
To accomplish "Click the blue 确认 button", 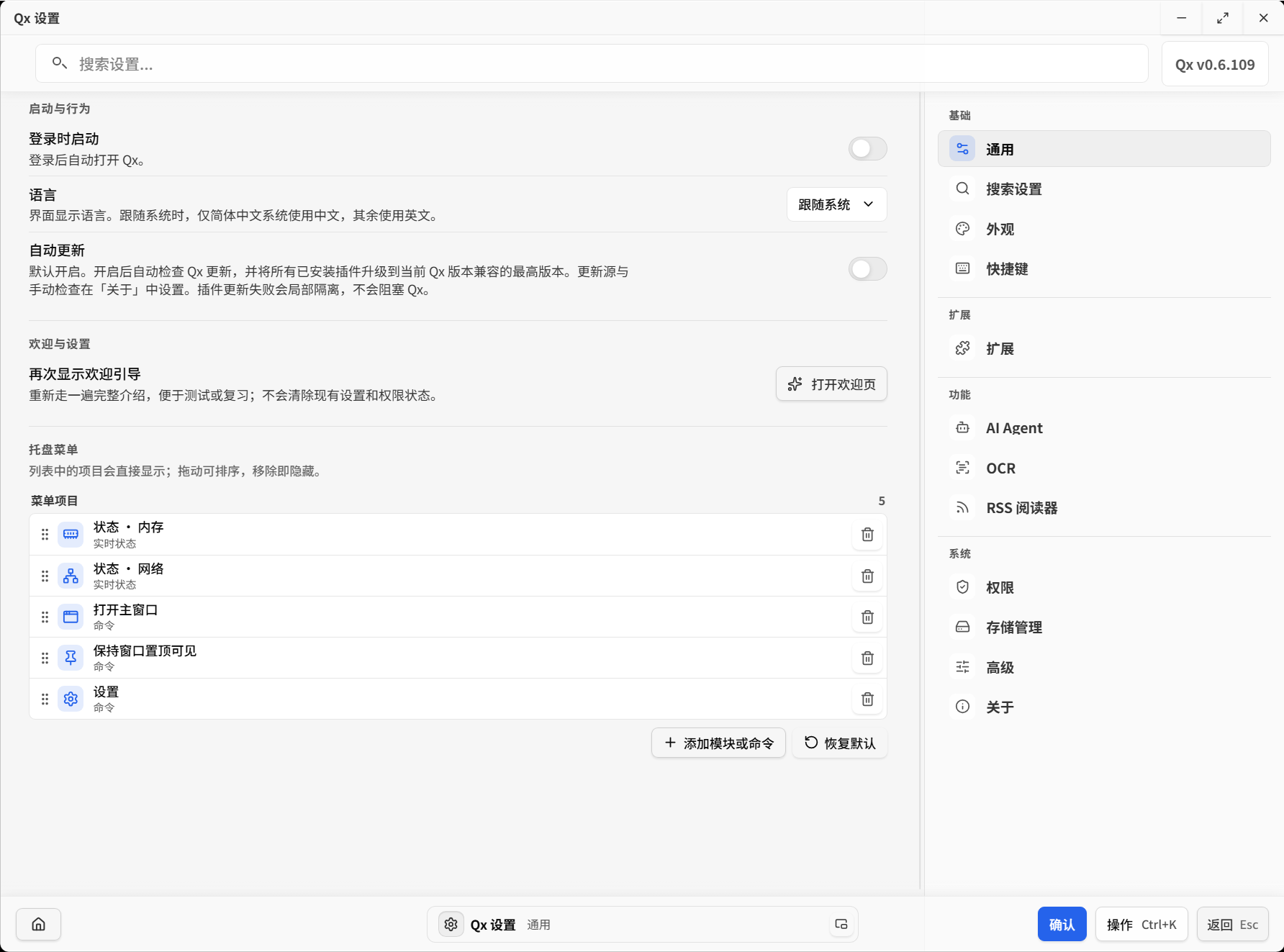I will [1062, 925].
